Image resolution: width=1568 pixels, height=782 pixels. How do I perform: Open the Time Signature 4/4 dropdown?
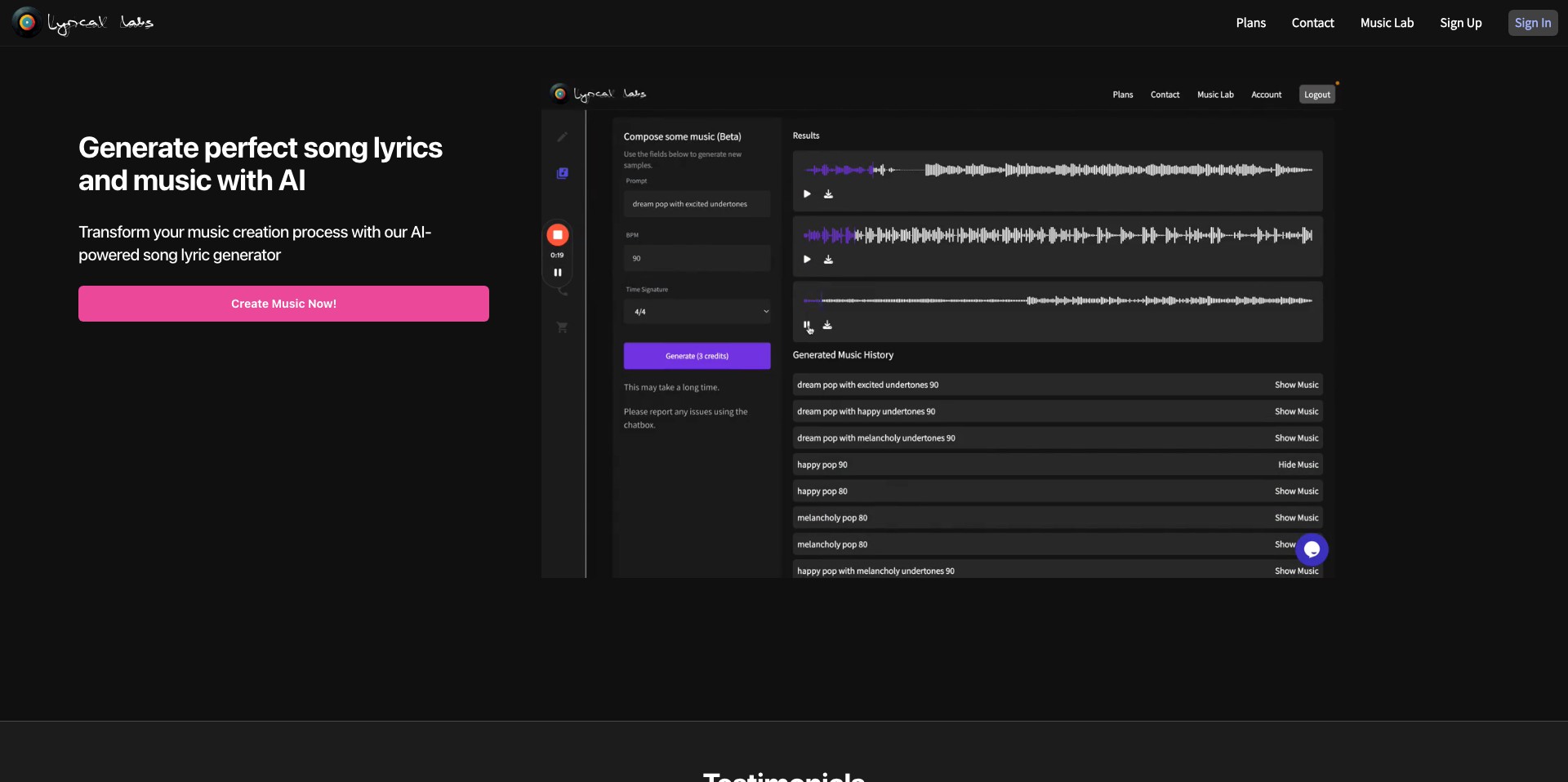coord(697,312)
